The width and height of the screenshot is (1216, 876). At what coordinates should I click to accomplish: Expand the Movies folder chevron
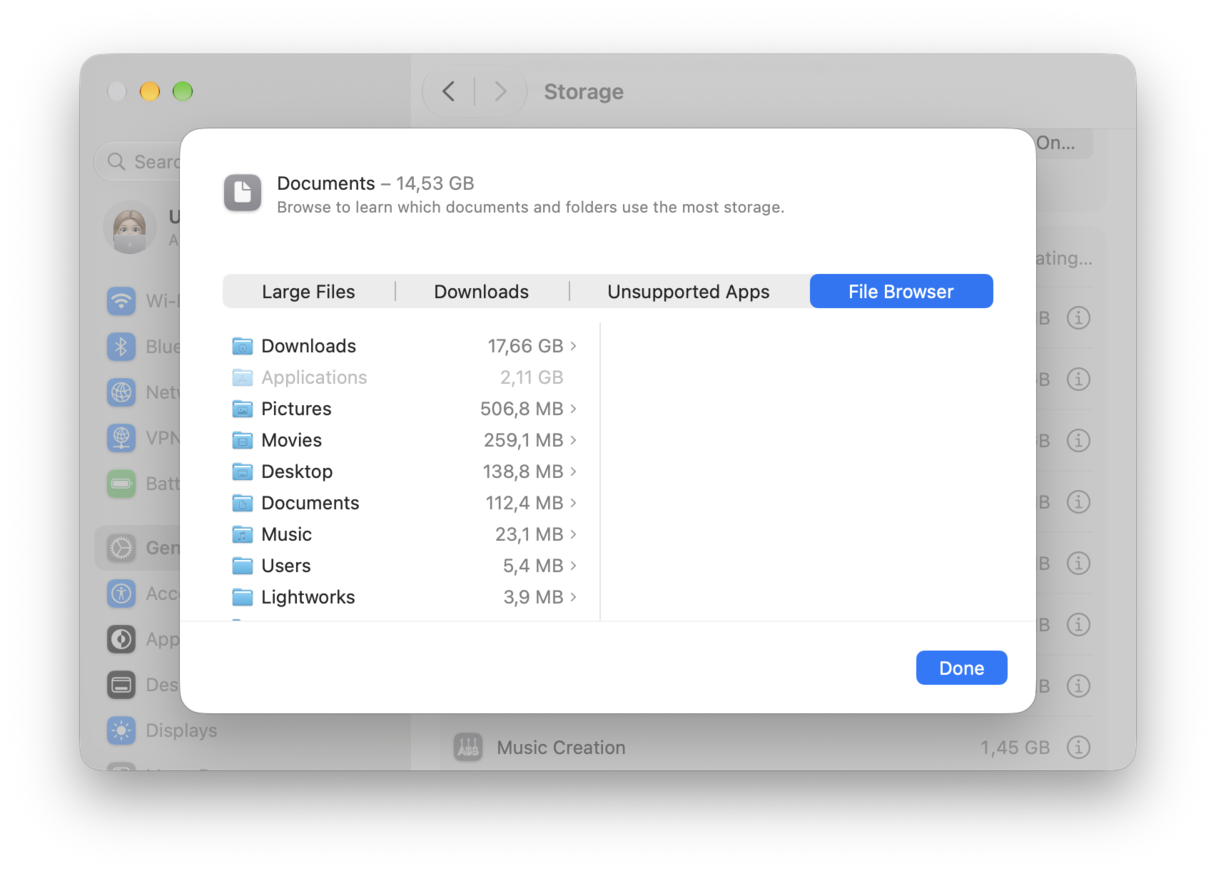(x=573, y=440)
